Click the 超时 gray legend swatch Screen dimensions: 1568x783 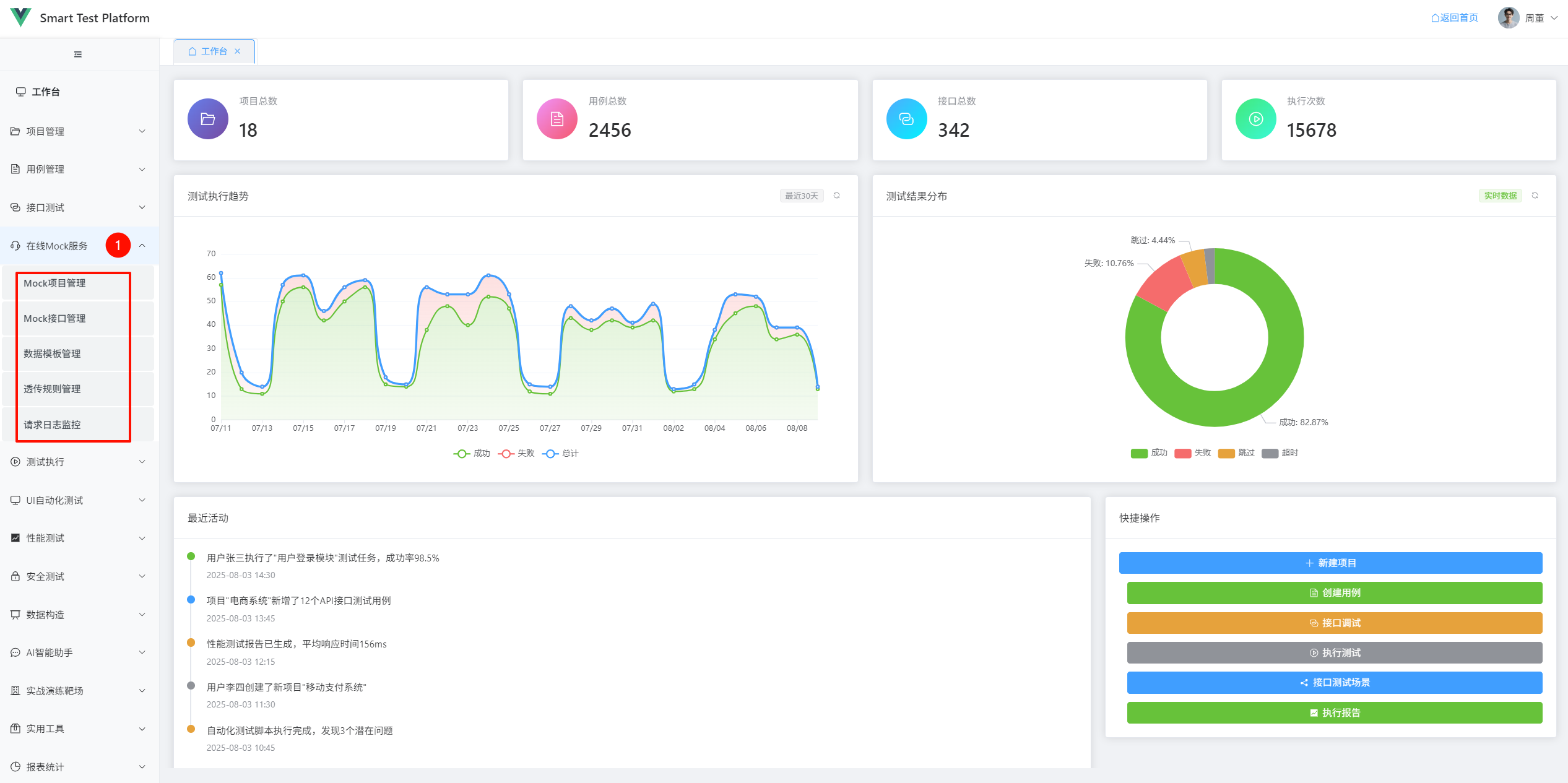point(1270,453)
